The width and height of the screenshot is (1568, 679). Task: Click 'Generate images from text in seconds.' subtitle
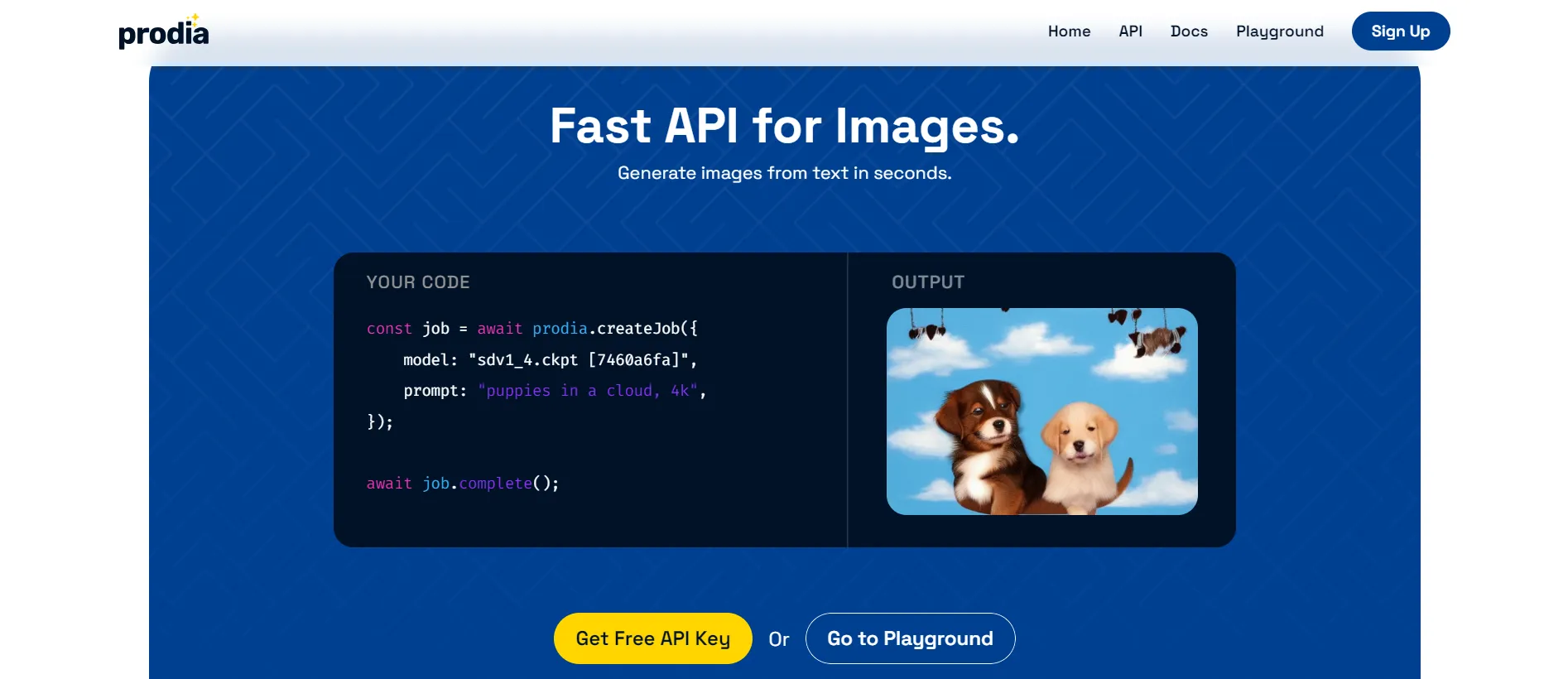[785, 173]
